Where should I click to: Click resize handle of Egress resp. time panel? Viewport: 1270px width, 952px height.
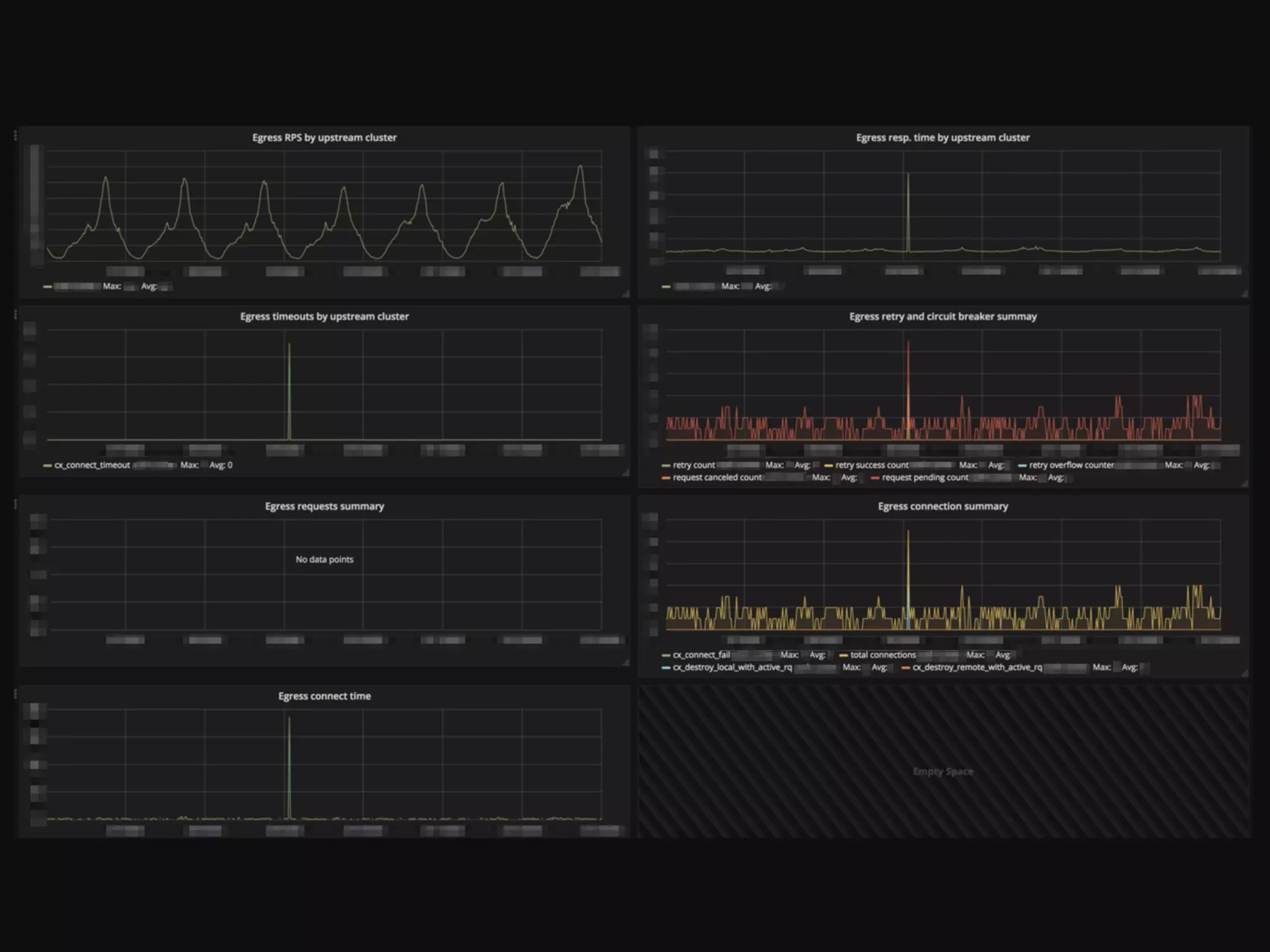click(x=1244, y=294)
